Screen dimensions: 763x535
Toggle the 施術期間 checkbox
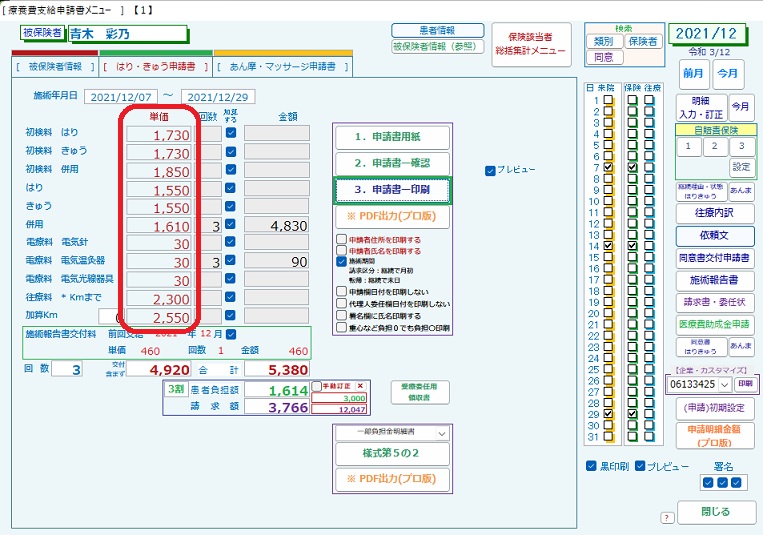click(x=342, y=261)
